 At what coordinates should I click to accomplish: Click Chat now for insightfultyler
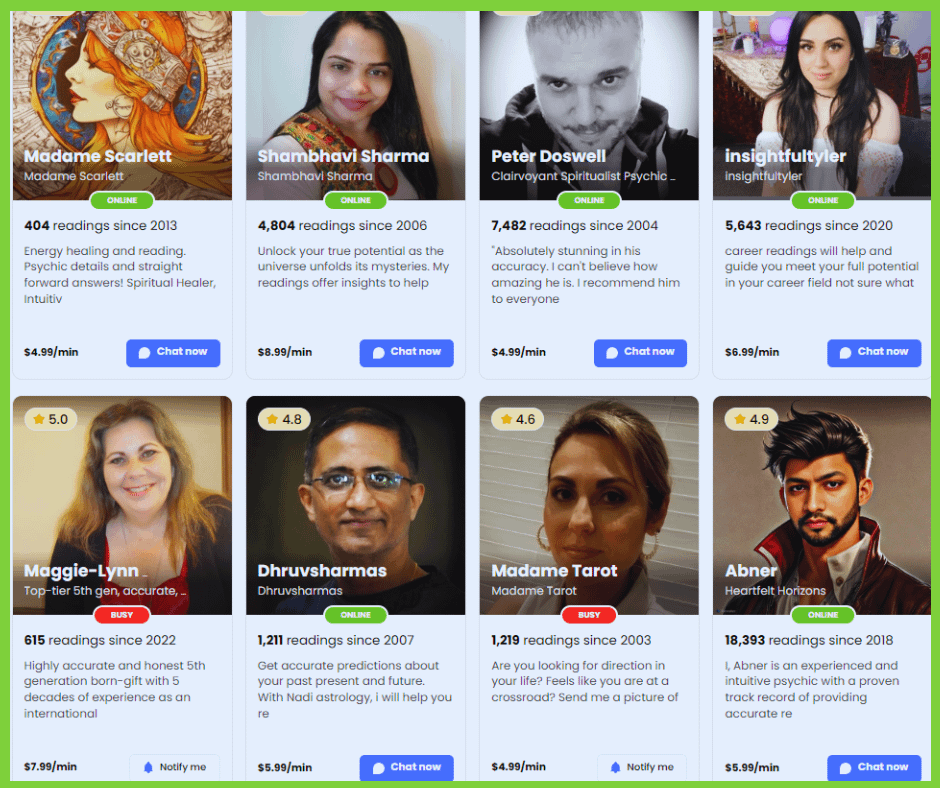pyautogui.click(x=874, y=353)
